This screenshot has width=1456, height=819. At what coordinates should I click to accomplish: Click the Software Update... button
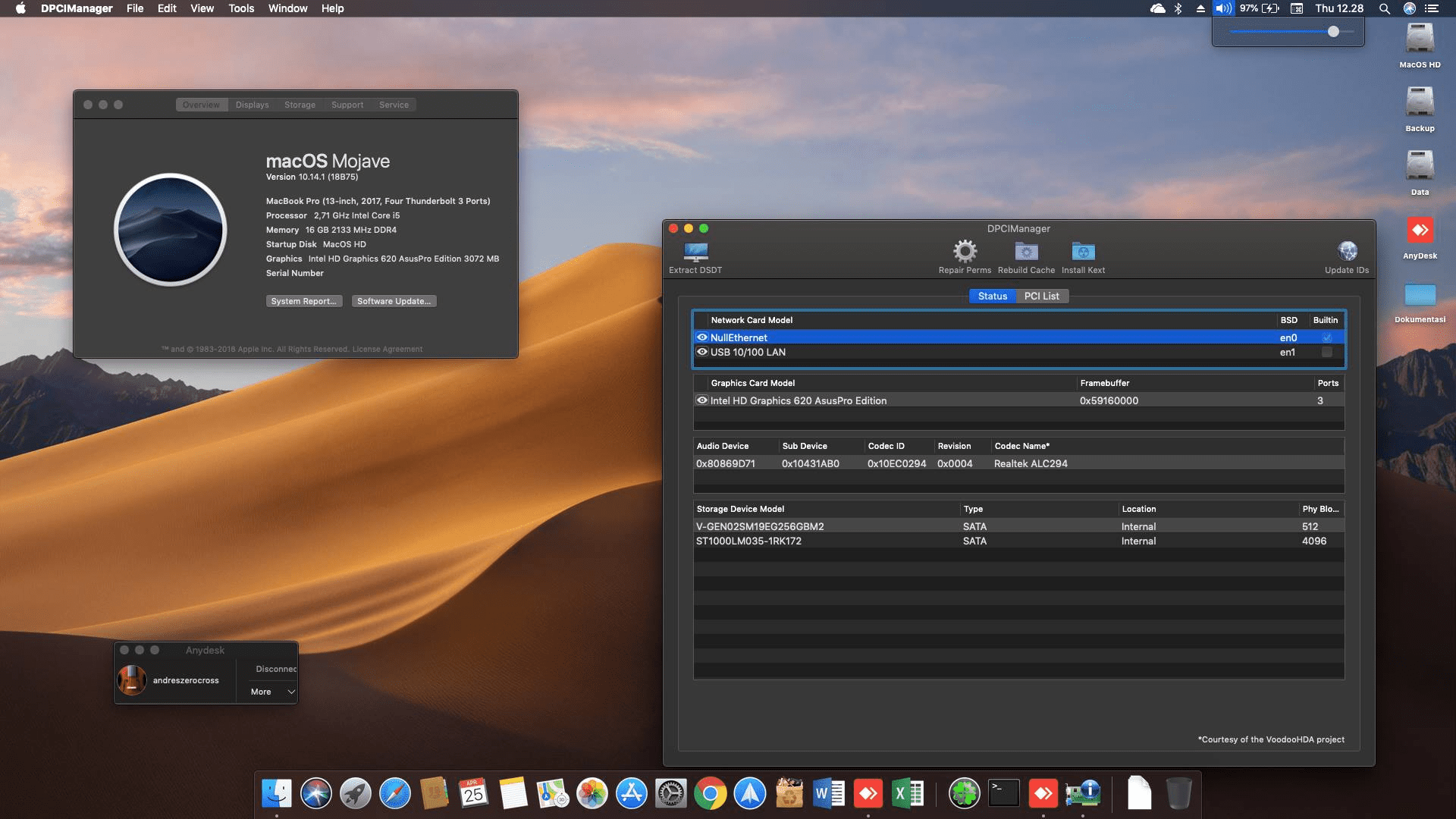[394, 301]
